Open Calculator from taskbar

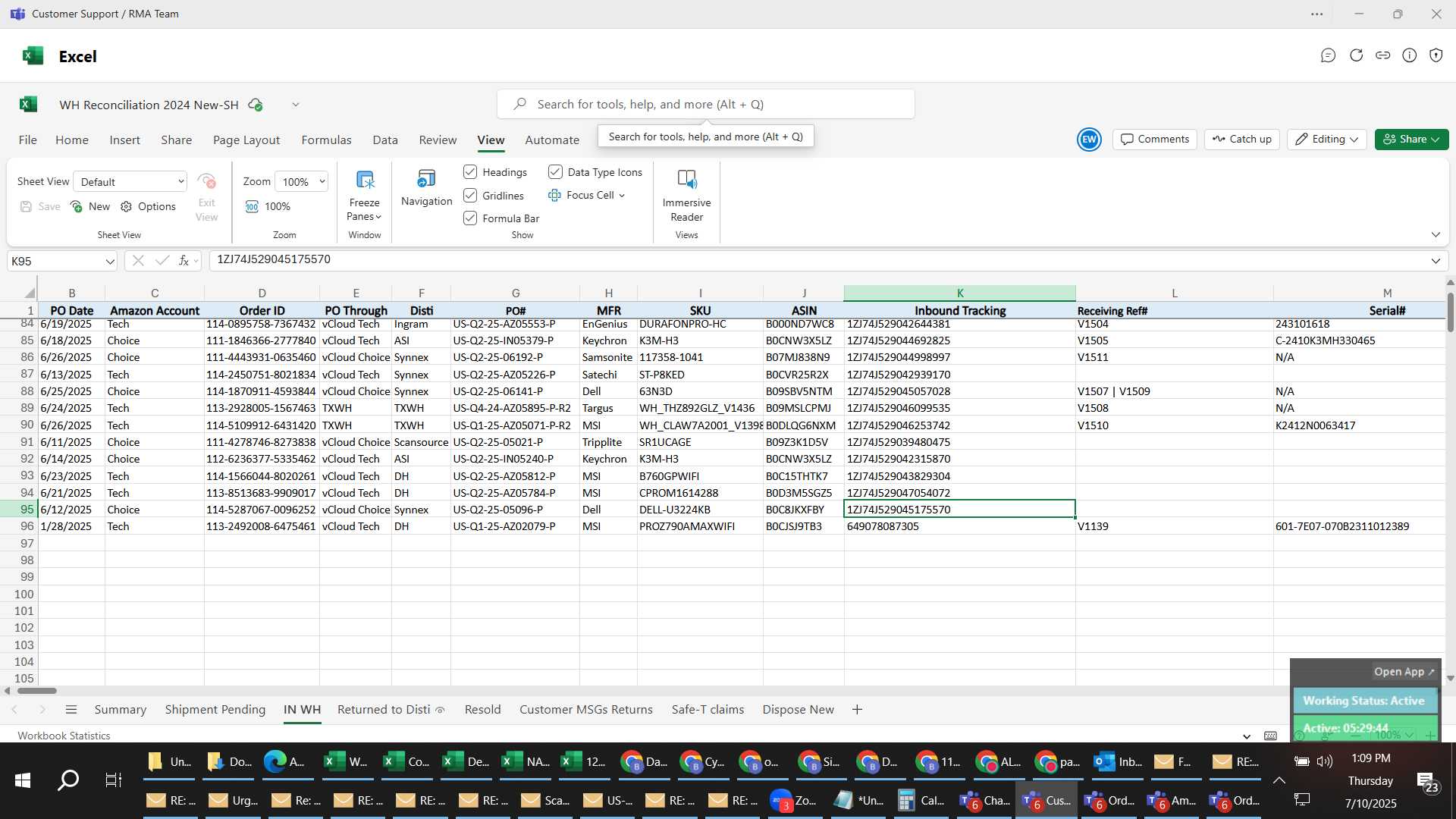point(921,801)
